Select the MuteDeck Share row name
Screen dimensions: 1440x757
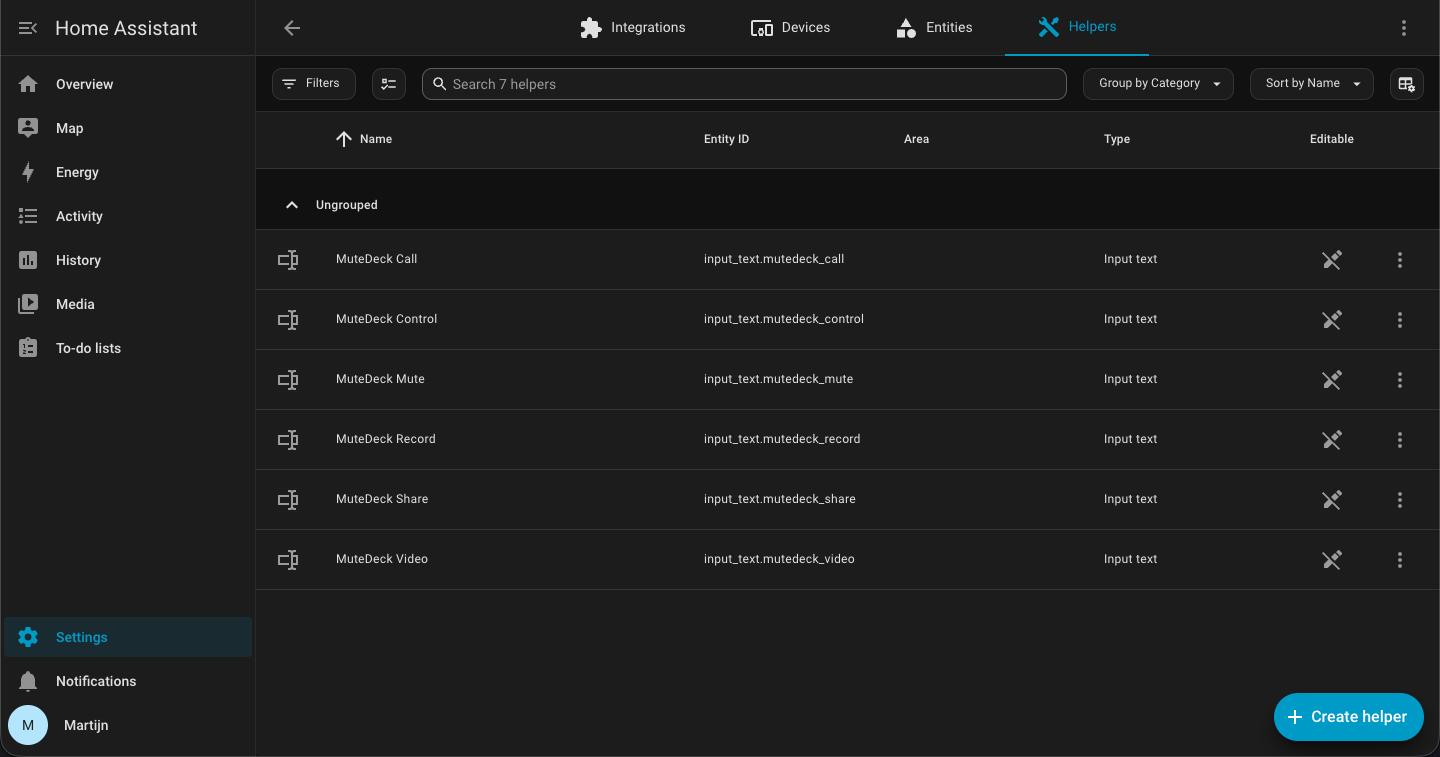pyautogui.click(x=382, y=499)
